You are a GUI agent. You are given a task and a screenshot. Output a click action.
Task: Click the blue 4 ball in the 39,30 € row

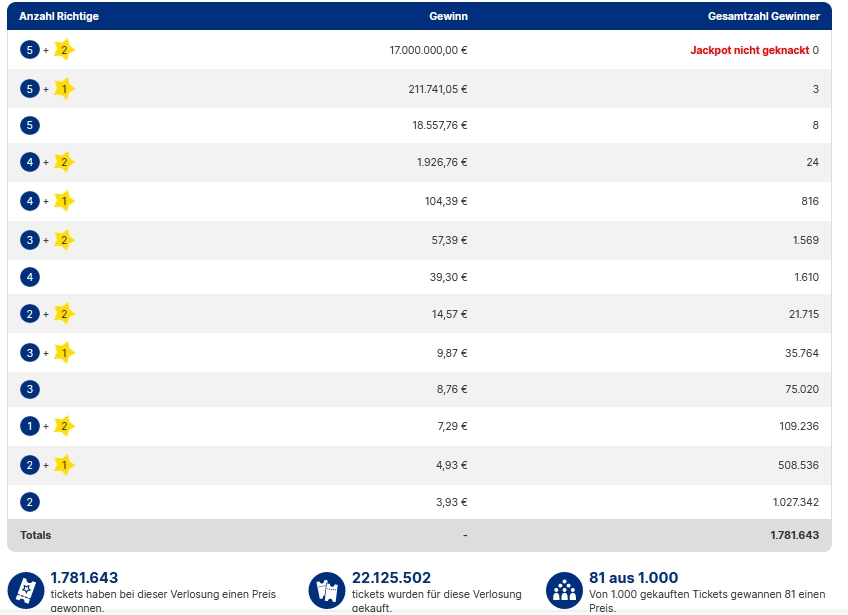coord(30,277)
